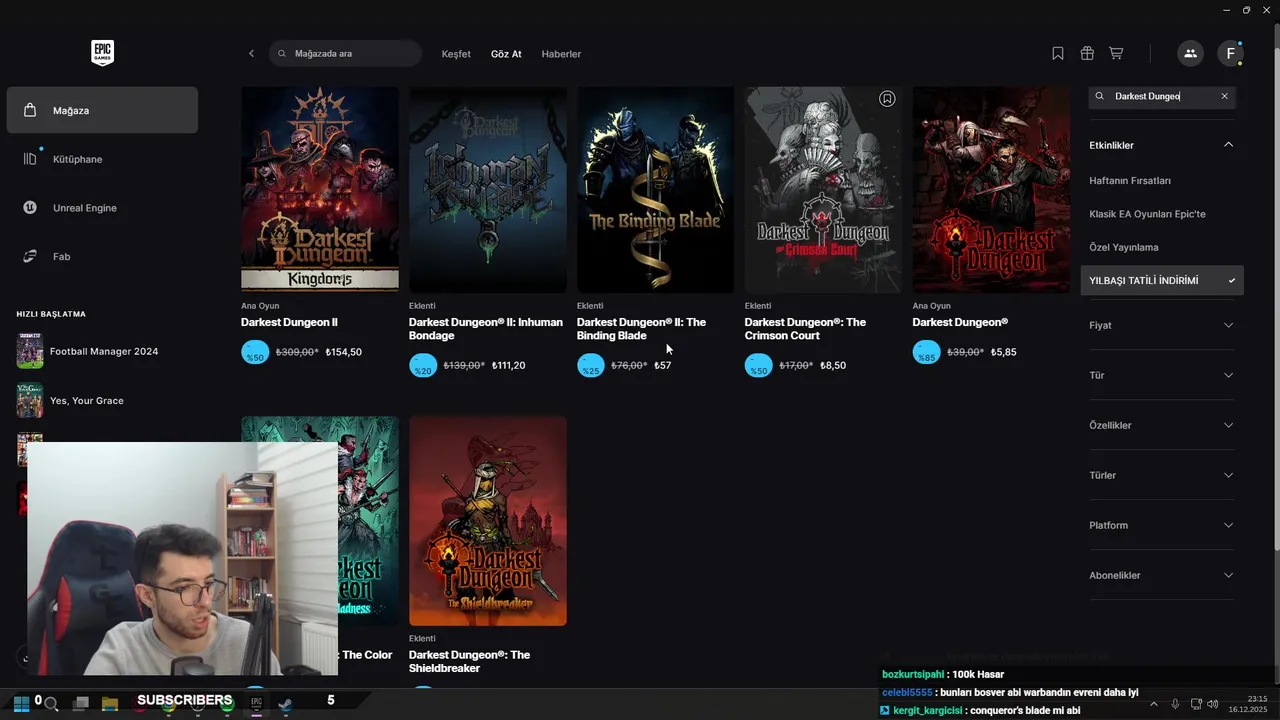Image resolution: width=1280 pixels, height=720 pixels.
Task: Expand the Özellikler filter
Action: point(1162,425)
